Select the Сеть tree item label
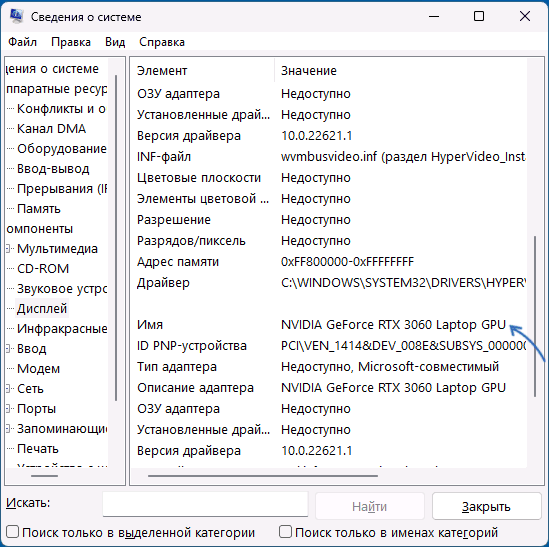549x547 pixels. click(30, 388)
